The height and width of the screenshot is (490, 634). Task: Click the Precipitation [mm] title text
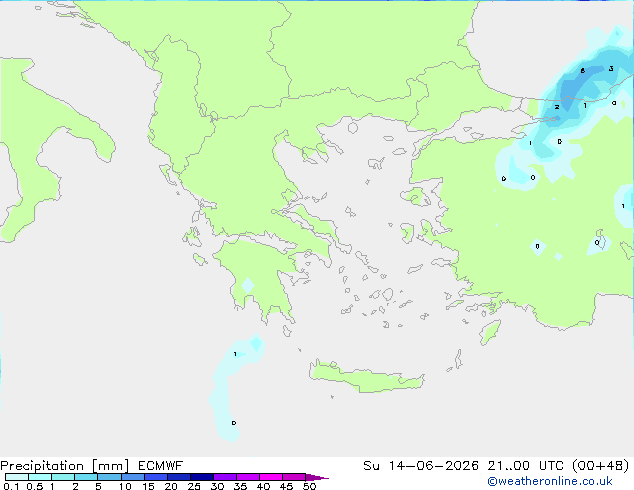tap(65, 466)
